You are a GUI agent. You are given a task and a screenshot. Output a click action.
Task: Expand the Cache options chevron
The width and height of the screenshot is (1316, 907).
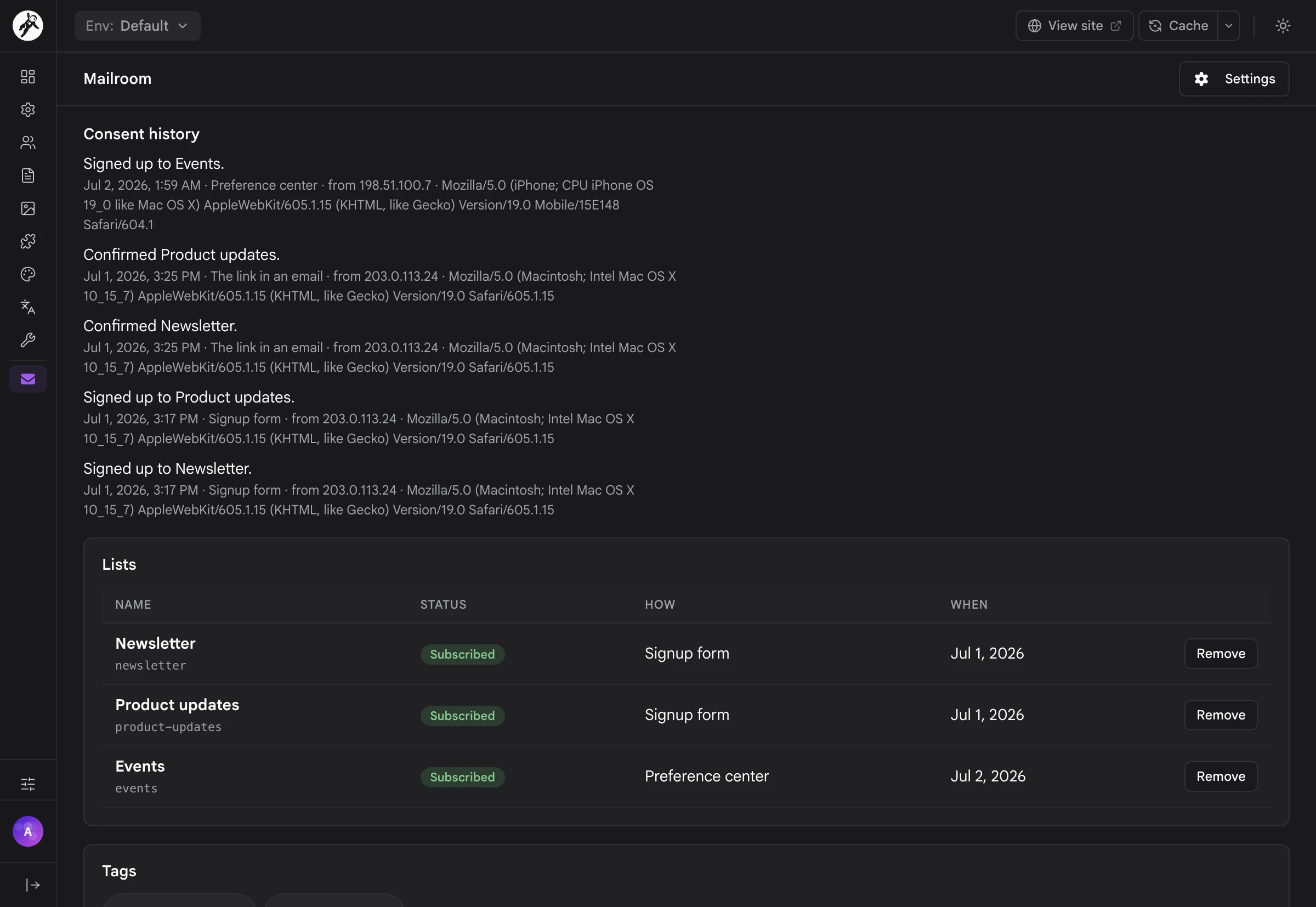coord(1229,26)
